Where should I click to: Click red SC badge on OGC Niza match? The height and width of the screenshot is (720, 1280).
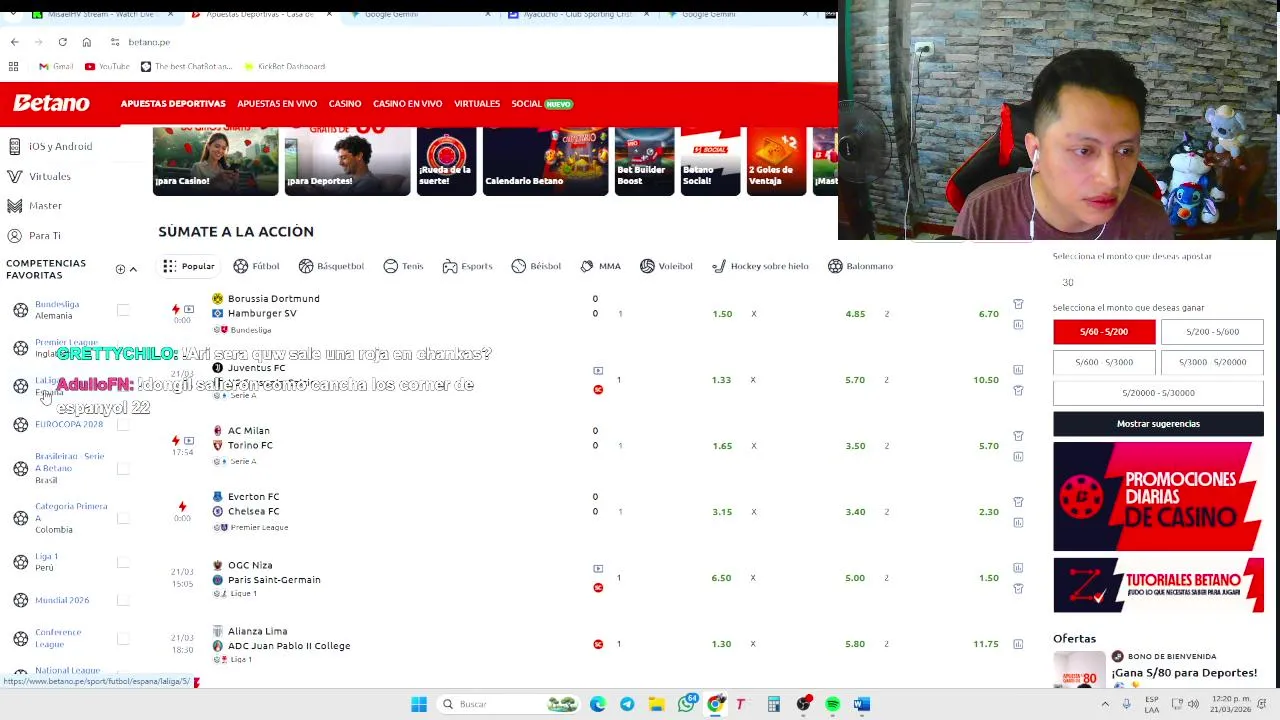pos(598,587)
